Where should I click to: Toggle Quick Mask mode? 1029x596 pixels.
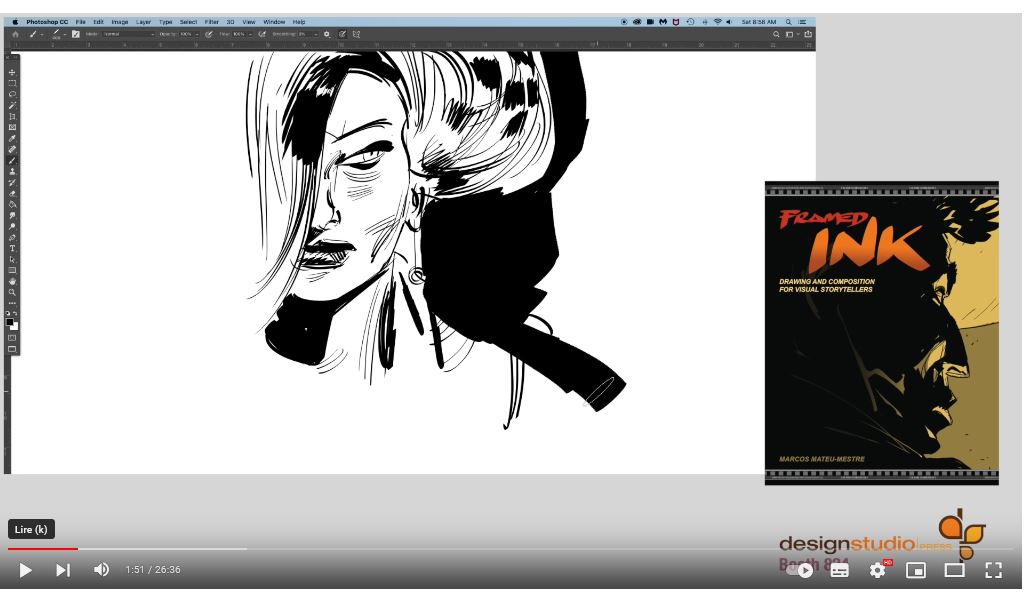click(12, 337)
